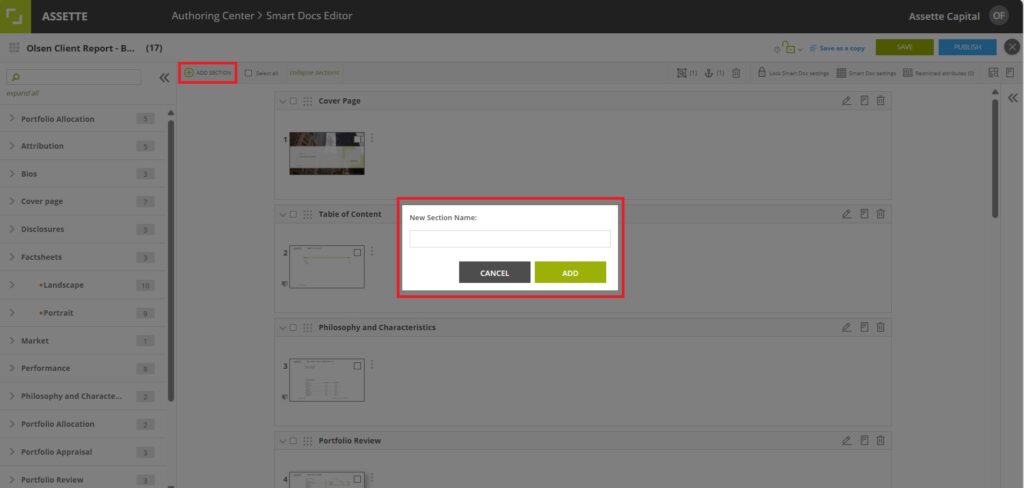Expand the Bios category
The width and height of the screenshot is (1024, 488).
12,174
